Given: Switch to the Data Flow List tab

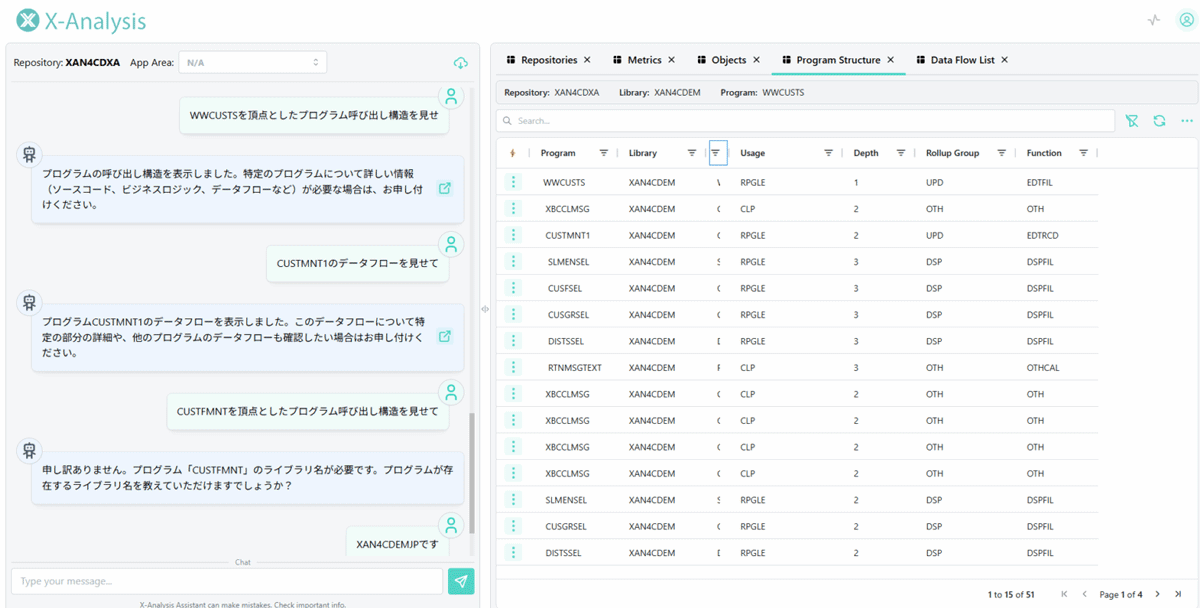Looking at the screenshot, I should (x=961, y=60).
